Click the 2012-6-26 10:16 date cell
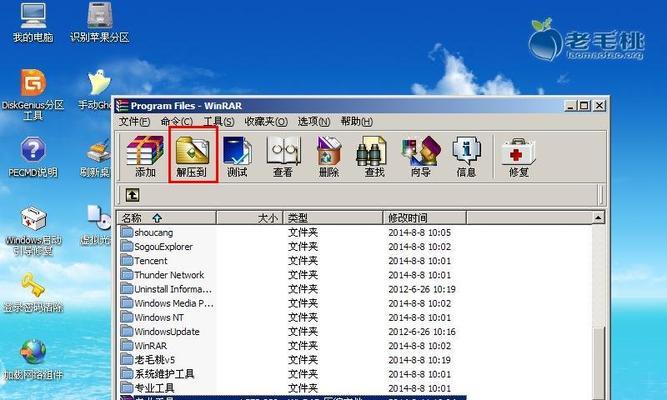This screenshot has width=667, height=400. [422, 331]
